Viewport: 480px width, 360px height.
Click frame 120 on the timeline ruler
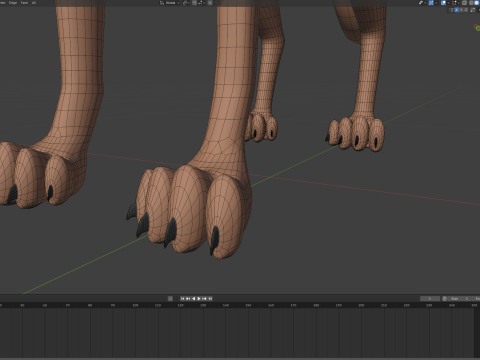coord(180,305)
